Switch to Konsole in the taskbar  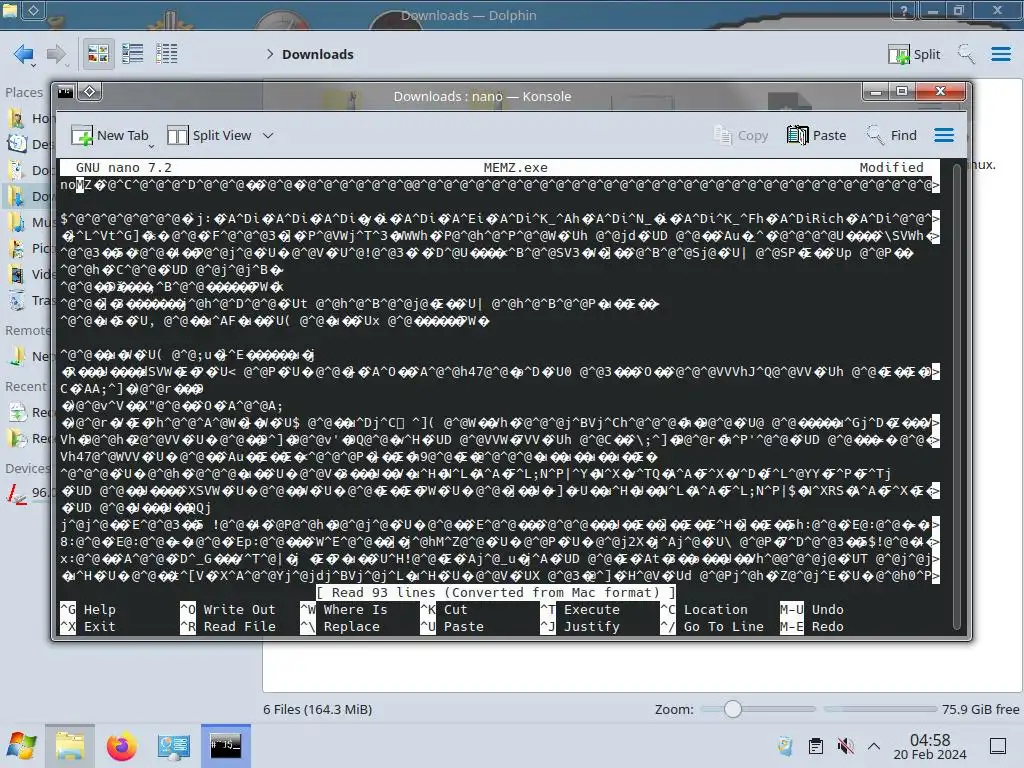tap(225, 746)
